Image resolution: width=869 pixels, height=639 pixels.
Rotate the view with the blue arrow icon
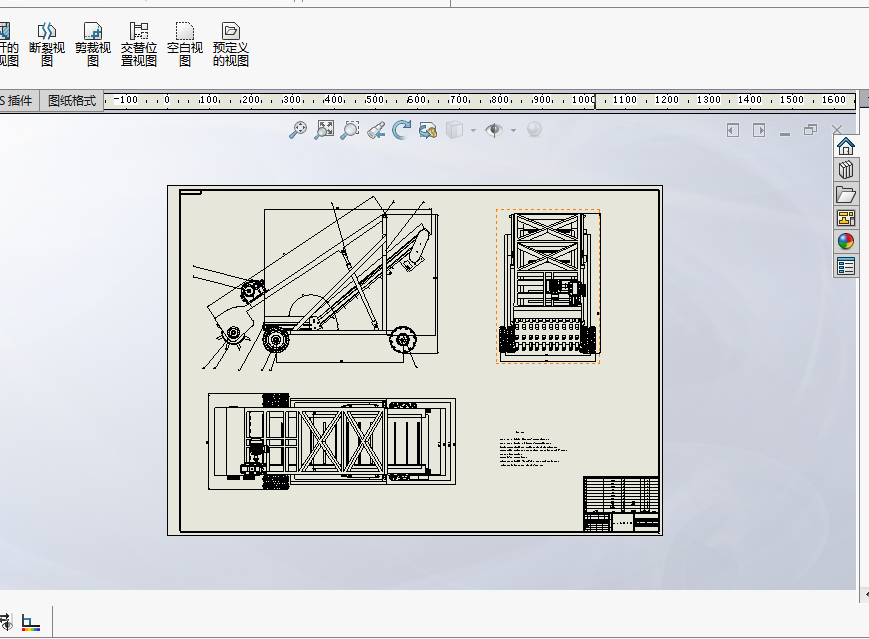tap(402, 130)
